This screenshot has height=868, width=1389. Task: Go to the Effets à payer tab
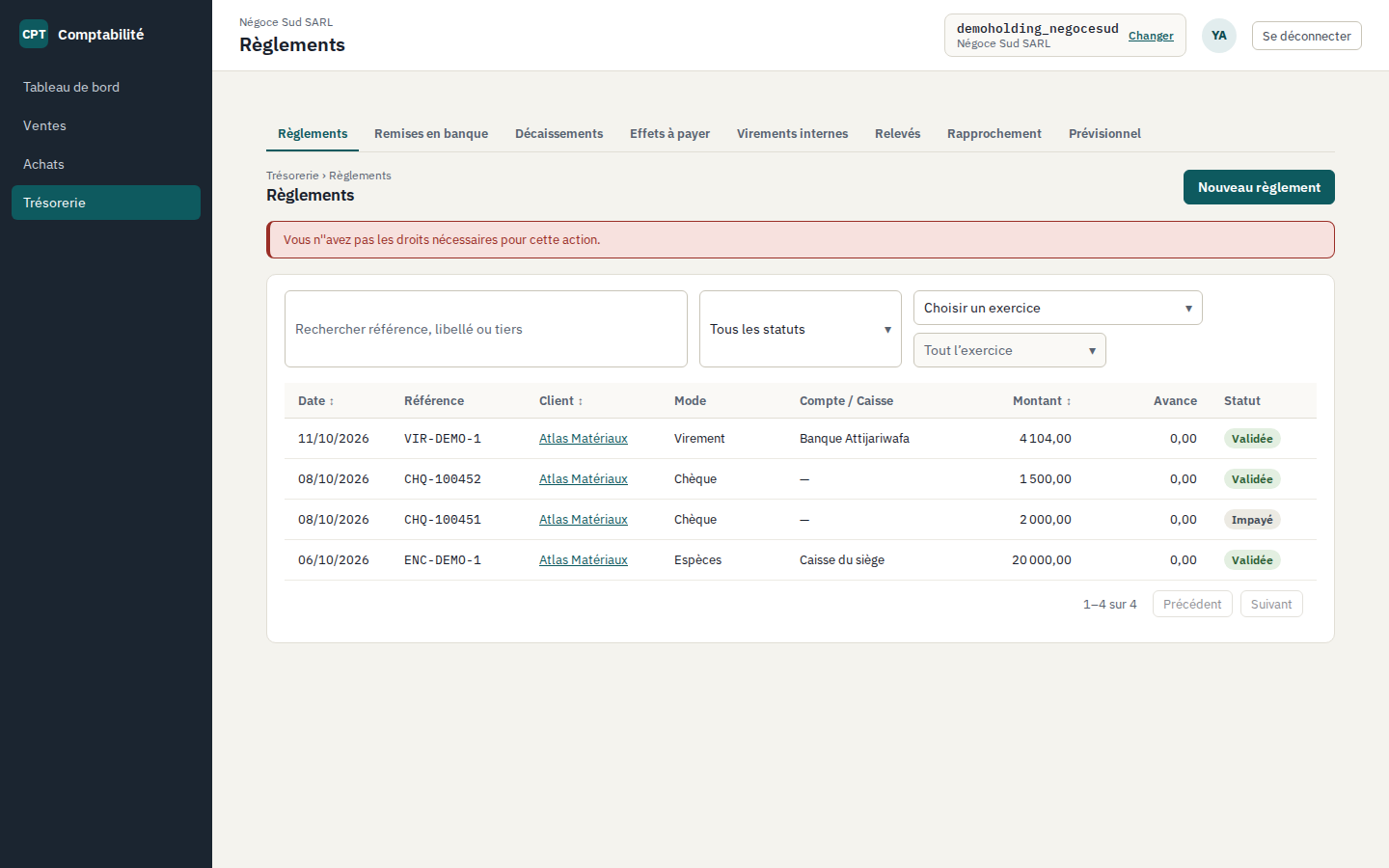coord(669,134)
